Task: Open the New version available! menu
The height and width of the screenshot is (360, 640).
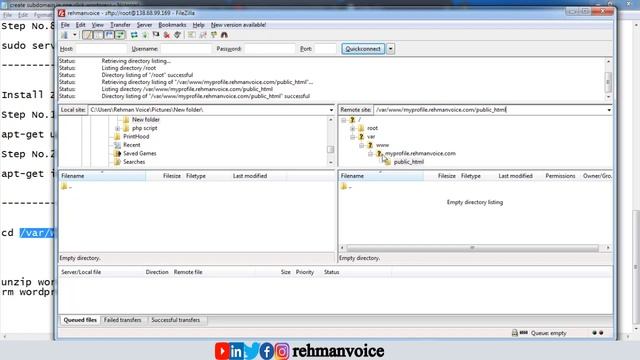Action: (238, 25)
